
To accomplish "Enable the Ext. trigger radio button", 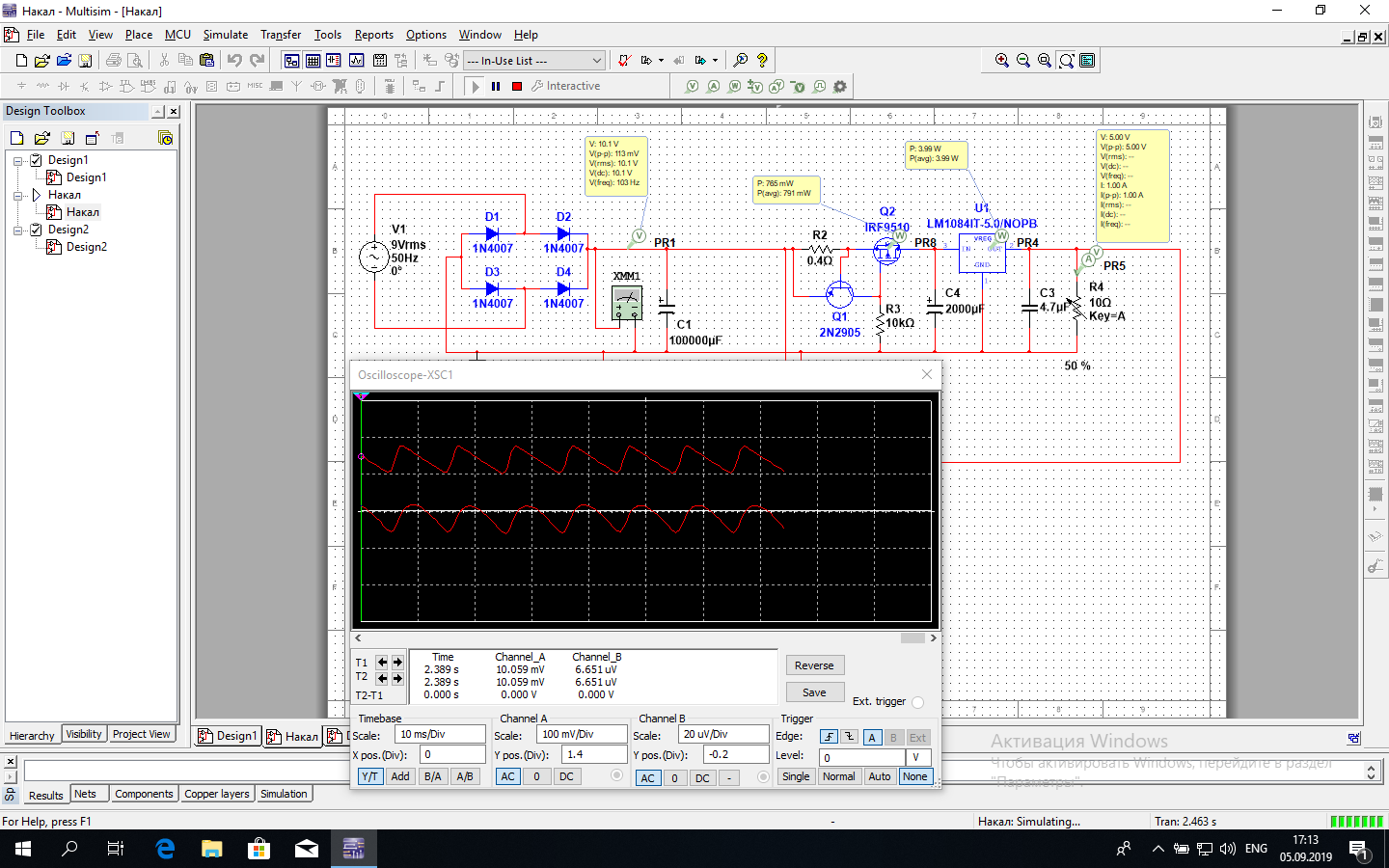I will pyautogui.click(x=917, y=702).
